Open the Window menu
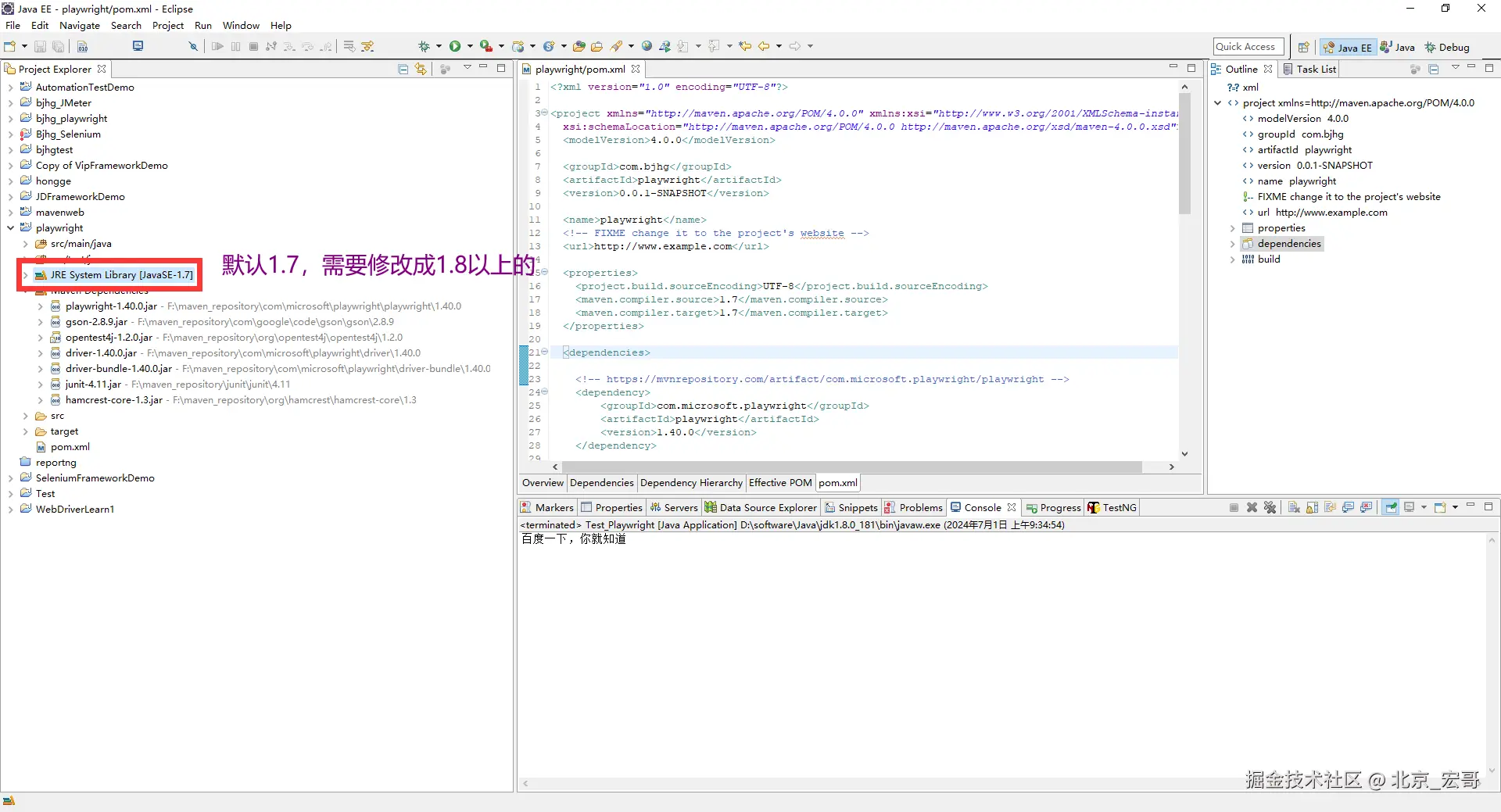Viewport: 1501px width, 812px height. point(241,25)
